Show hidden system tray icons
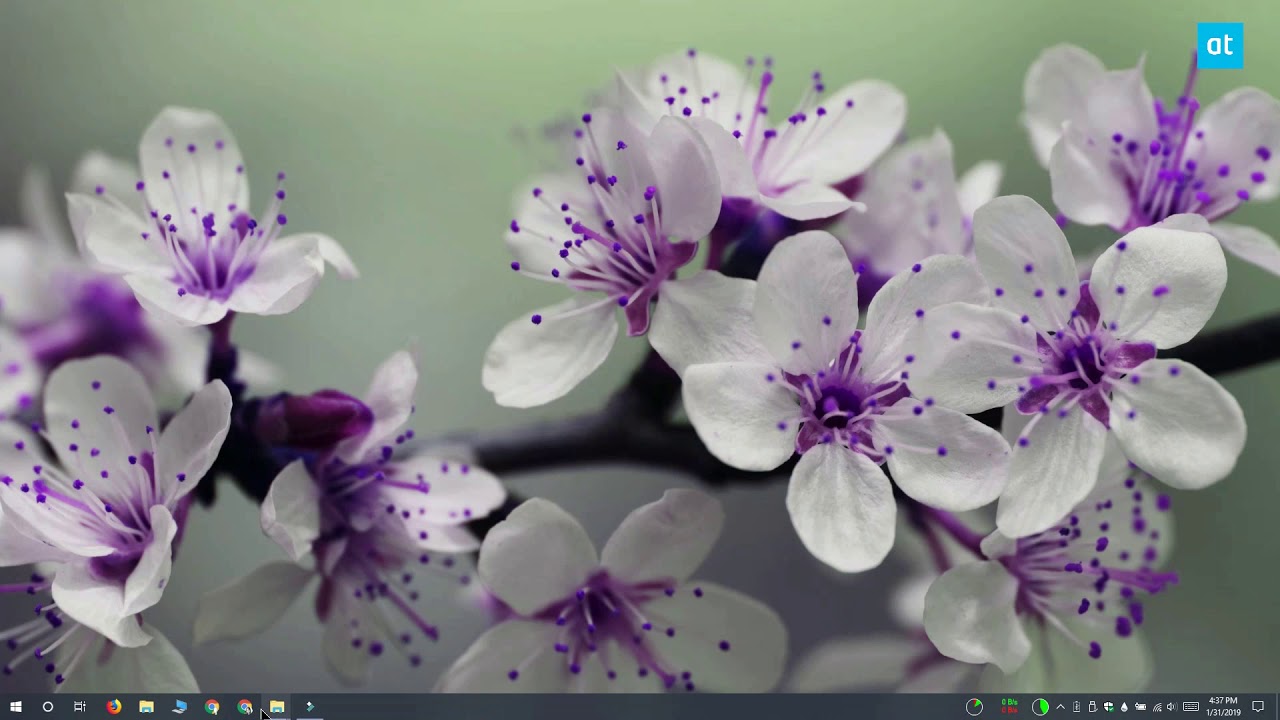The image size is (1280, 720). click(1060, 707)
